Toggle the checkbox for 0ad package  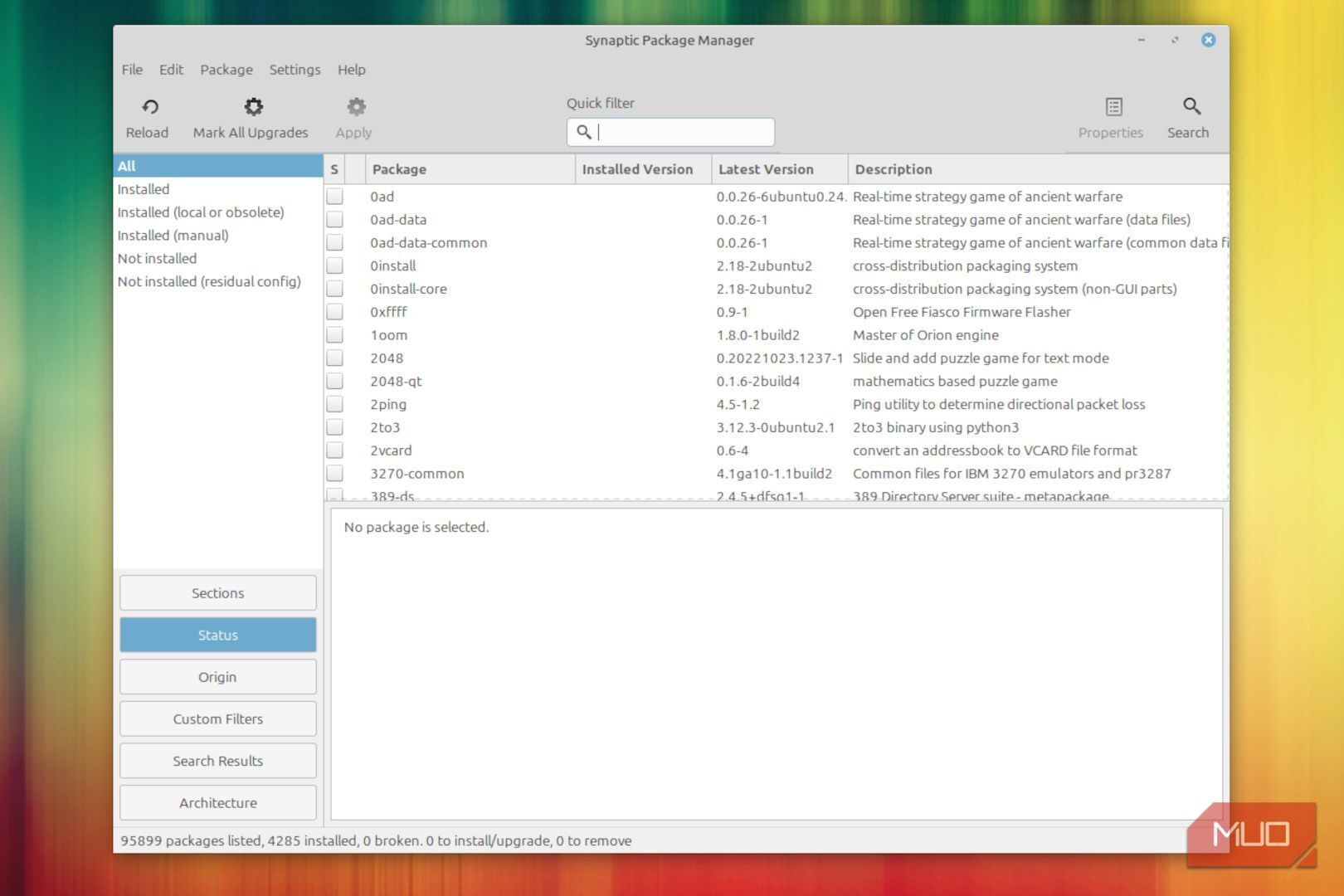click(x=334, y=197)
